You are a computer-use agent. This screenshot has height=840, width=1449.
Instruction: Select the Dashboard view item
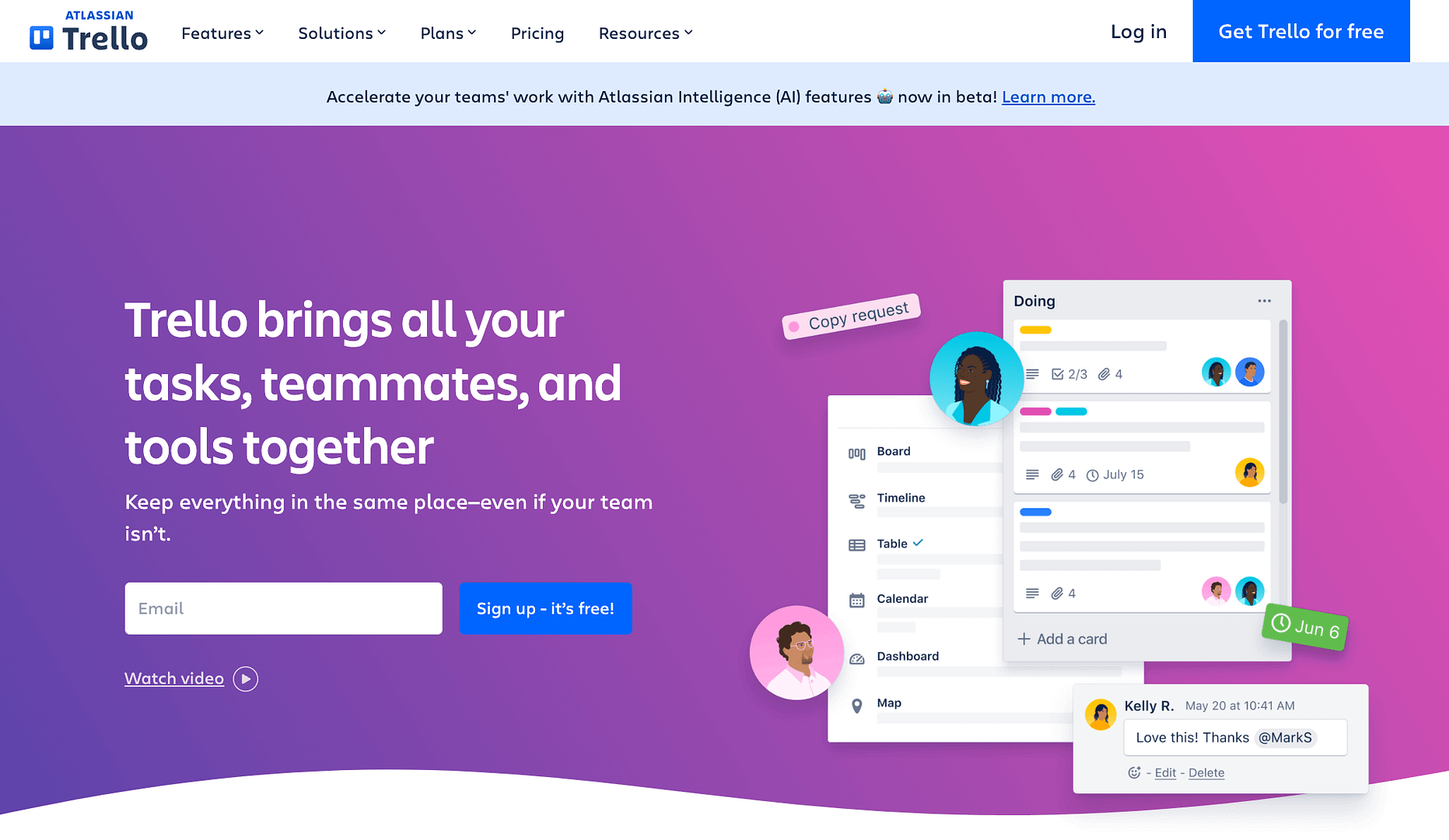click(x=908, y=656)
